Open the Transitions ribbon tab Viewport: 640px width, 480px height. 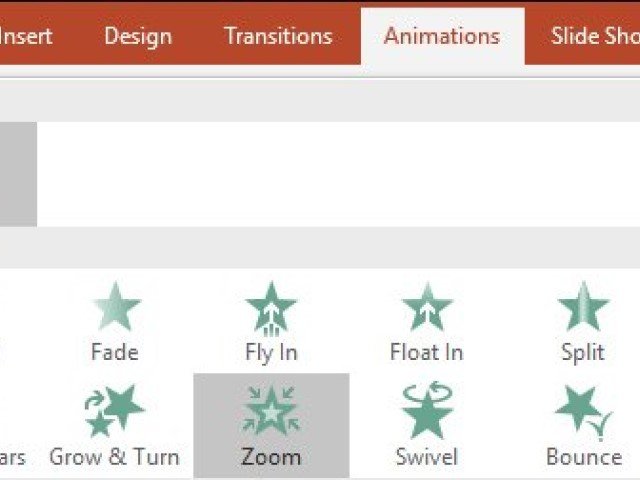(x=278, y=36)
